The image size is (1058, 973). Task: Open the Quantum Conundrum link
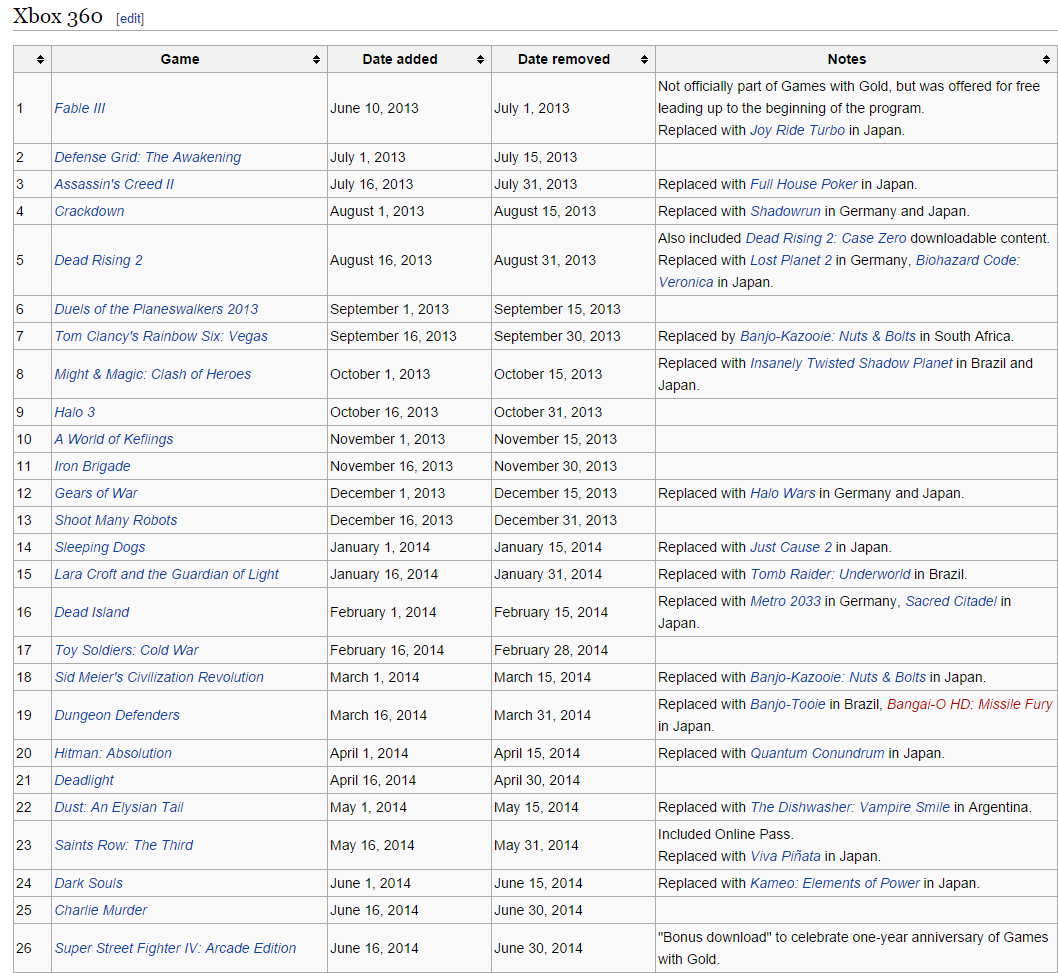(817, 753)
